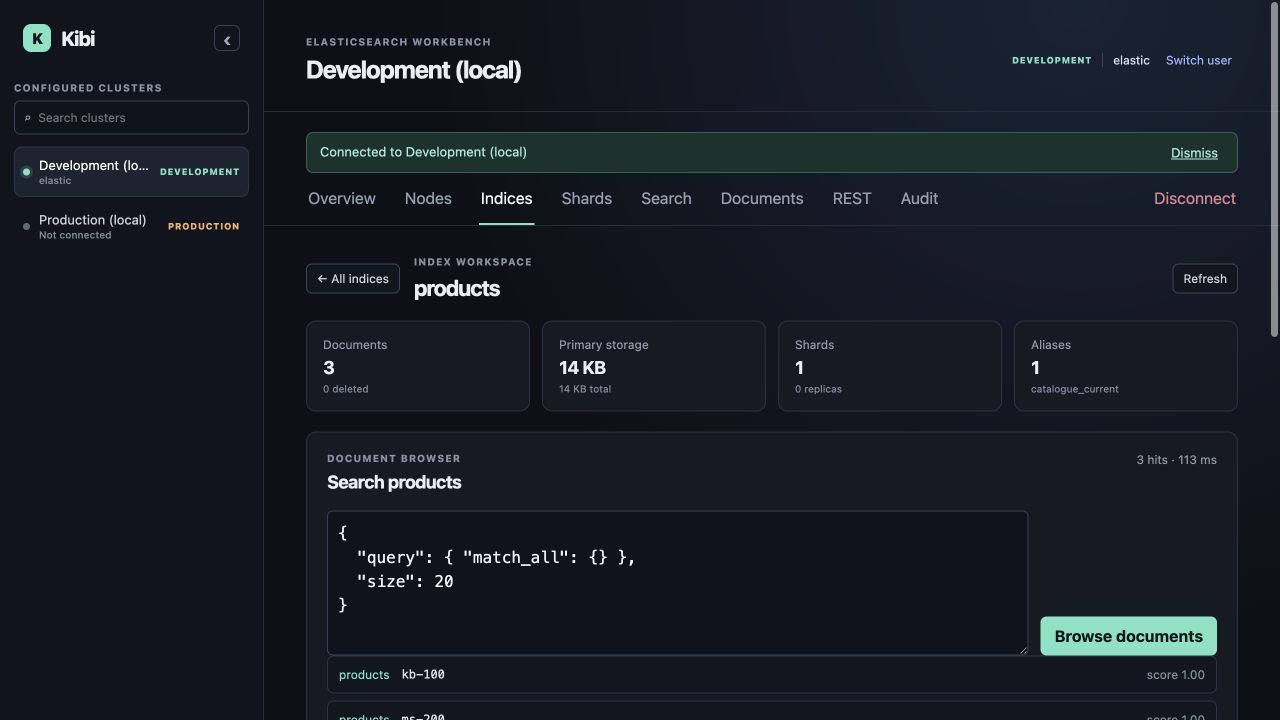Select the Development (local) cluster
This screenshot has height=720, width=1280.
tap(131, 172)
